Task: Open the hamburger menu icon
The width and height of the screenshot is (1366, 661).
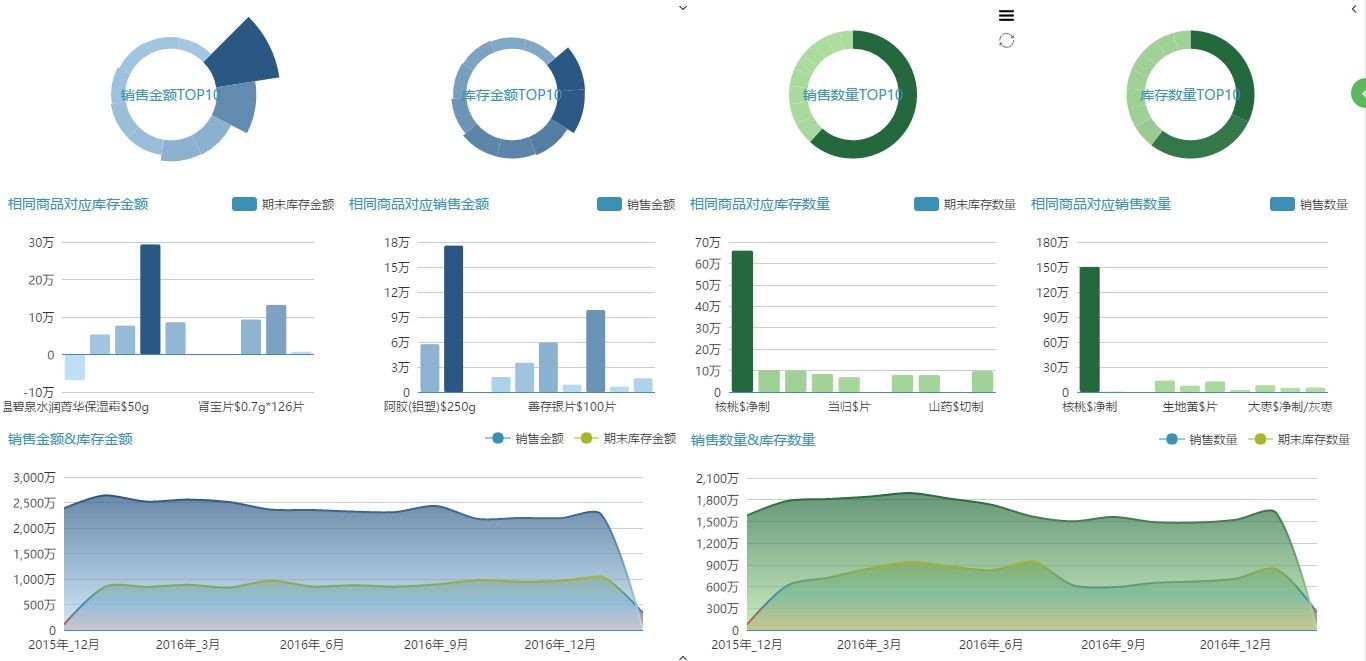Action: (x=1006, y=15)
